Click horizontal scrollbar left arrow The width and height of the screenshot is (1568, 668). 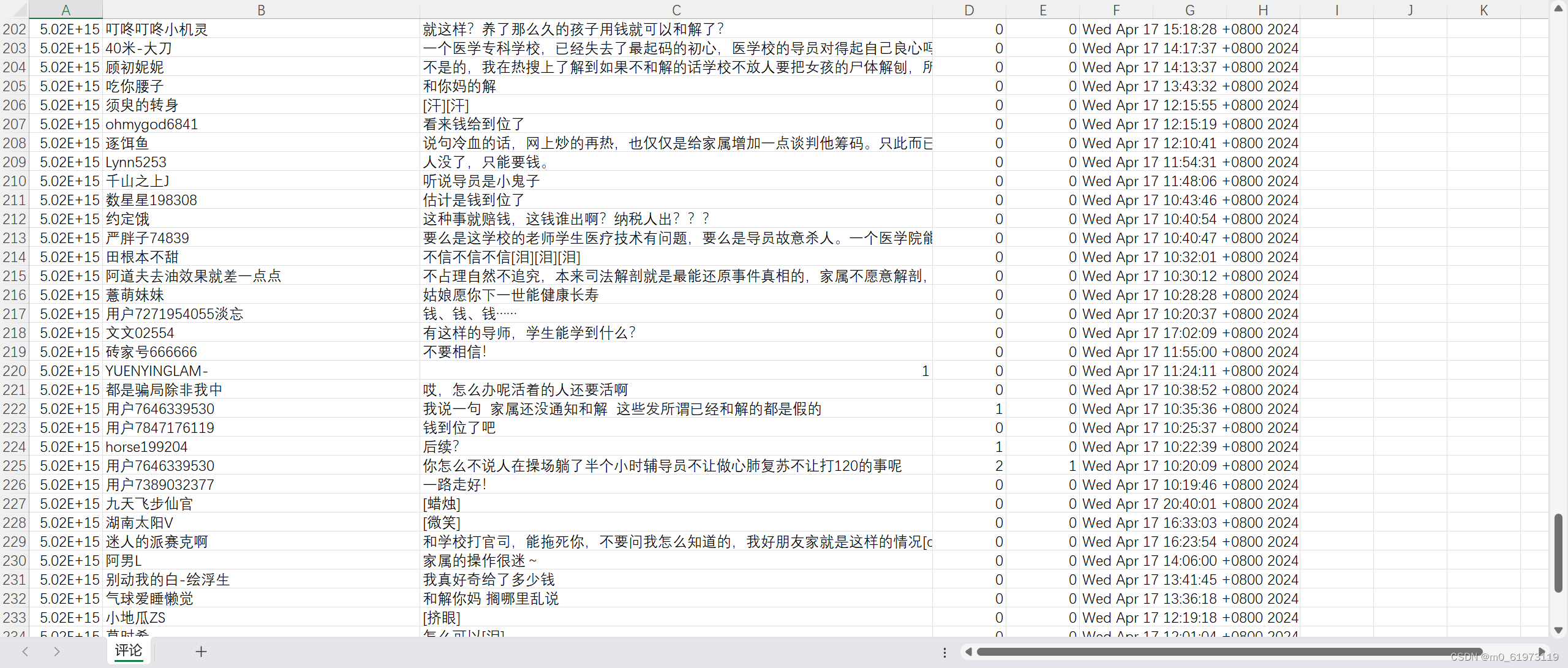[968, 652]
